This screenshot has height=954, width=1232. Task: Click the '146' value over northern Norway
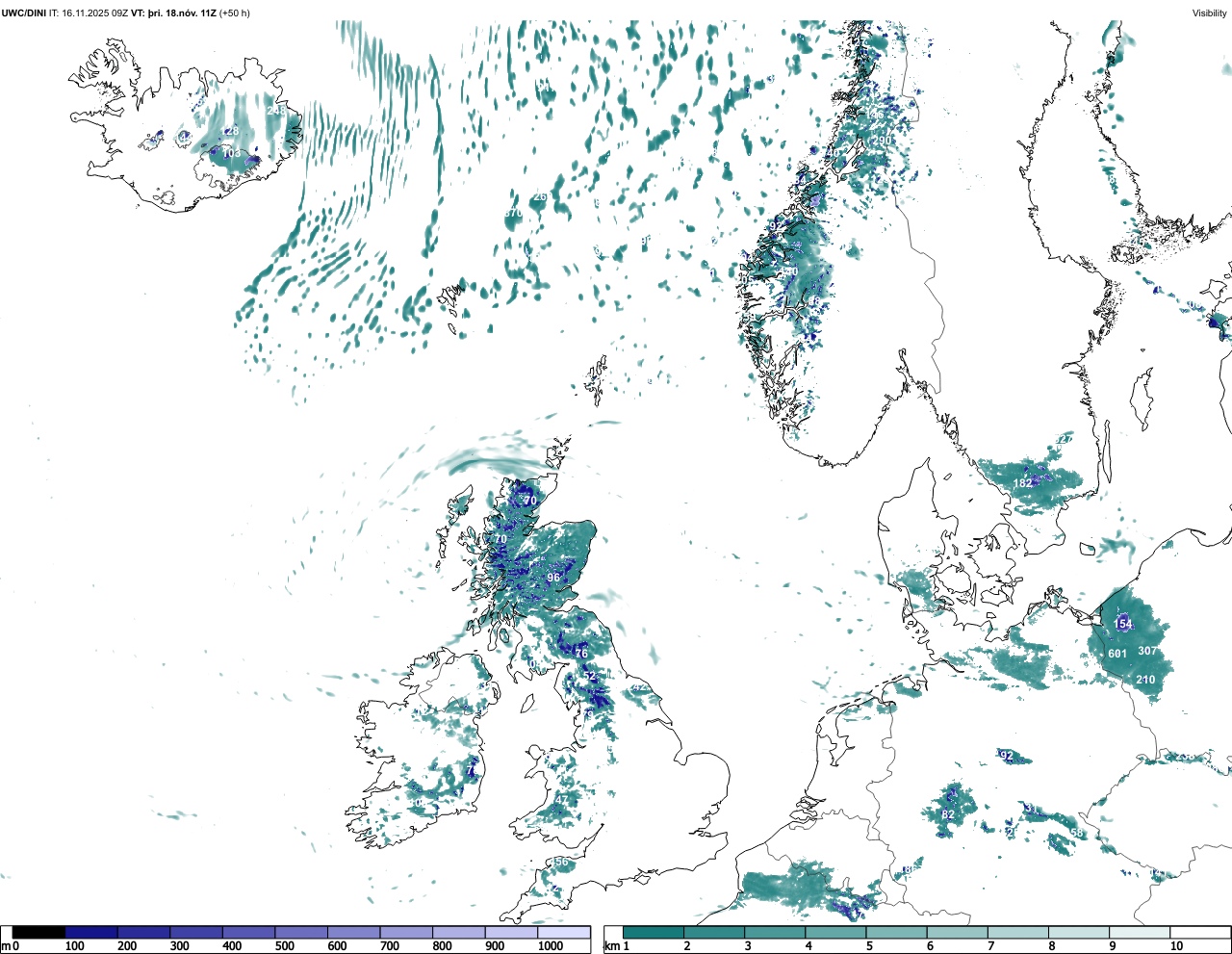[874, 115]
